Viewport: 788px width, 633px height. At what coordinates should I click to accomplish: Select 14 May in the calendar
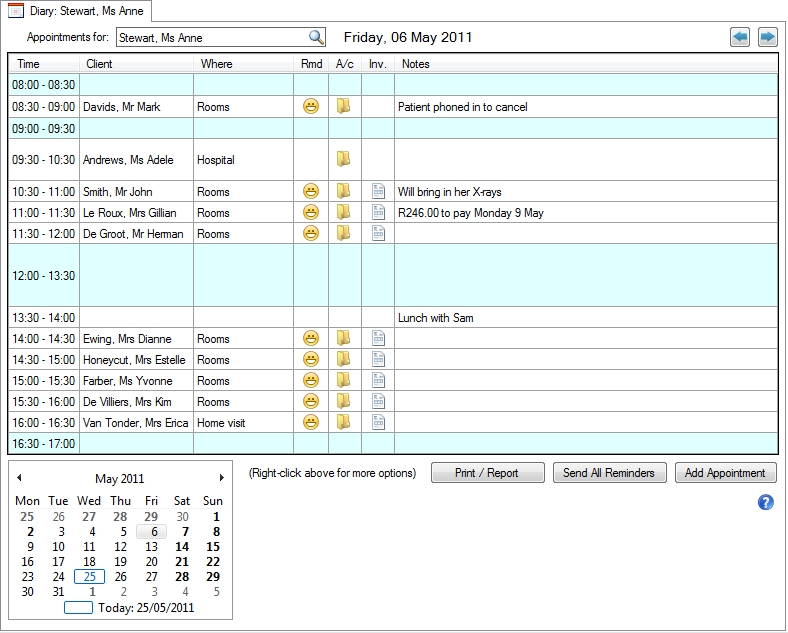pyautogui.click(x=182, y=547)
